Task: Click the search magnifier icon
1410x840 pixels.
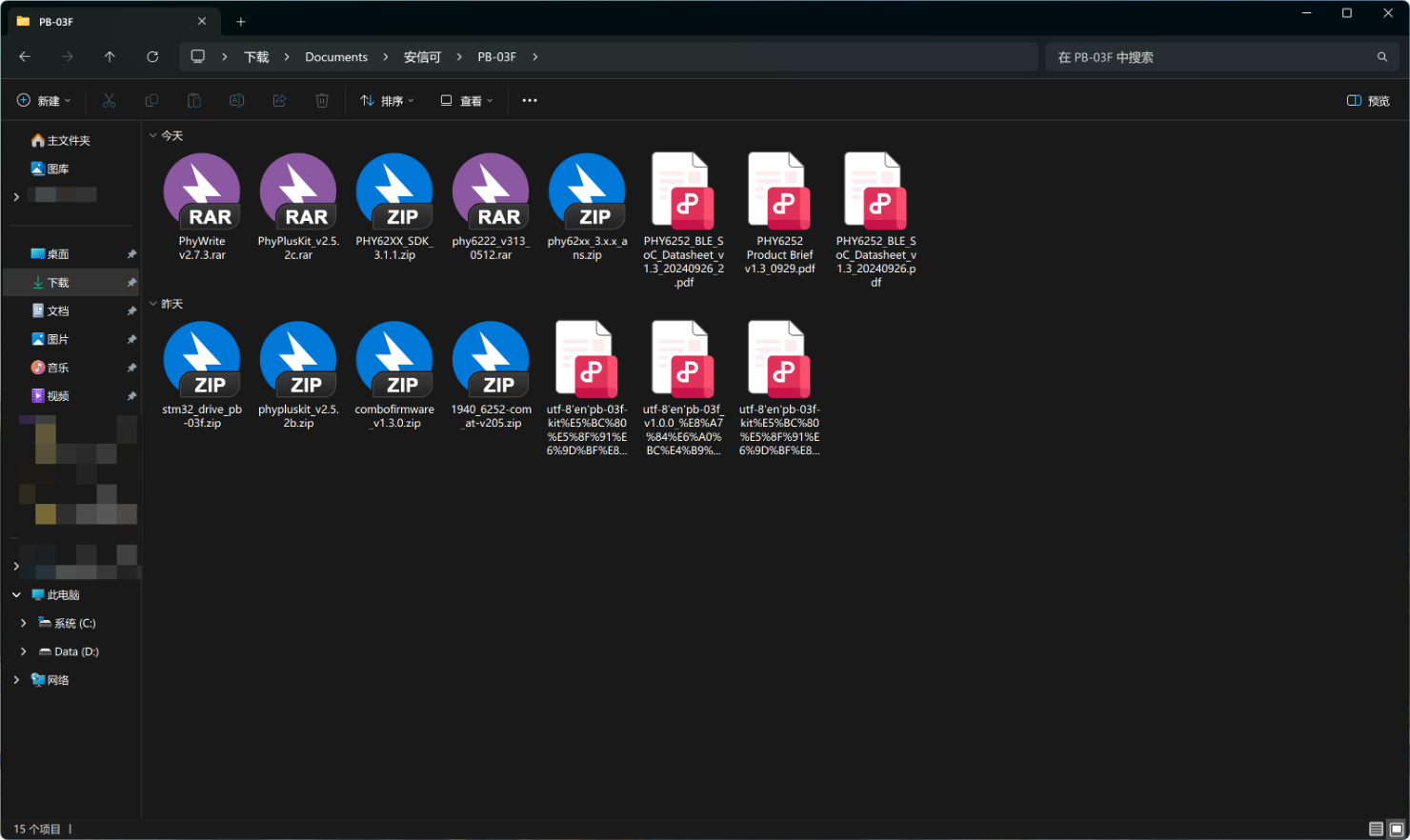Action: click(1382, 57)
